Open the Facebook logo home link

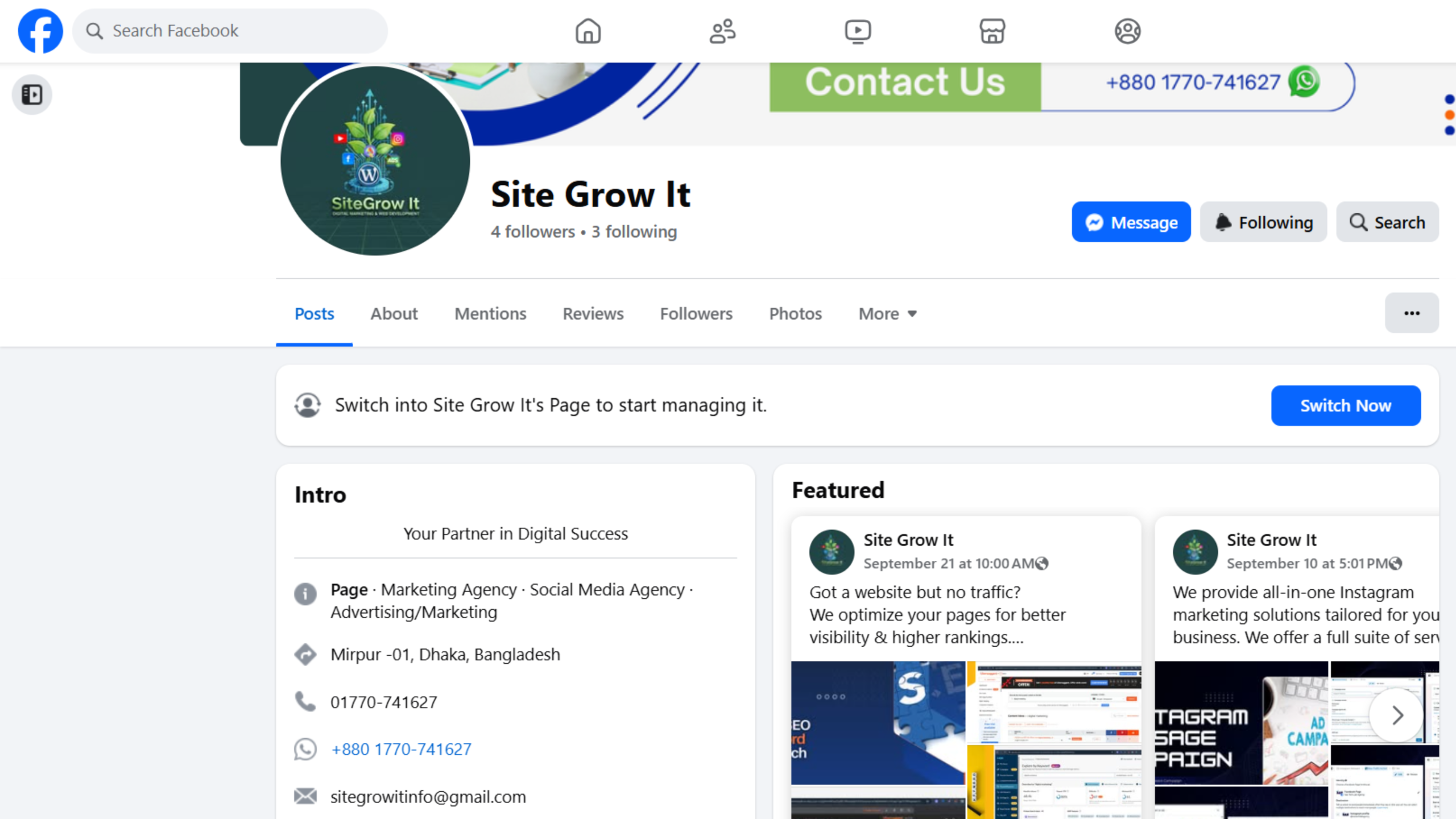pyautogui.click(x=40, y=31)
